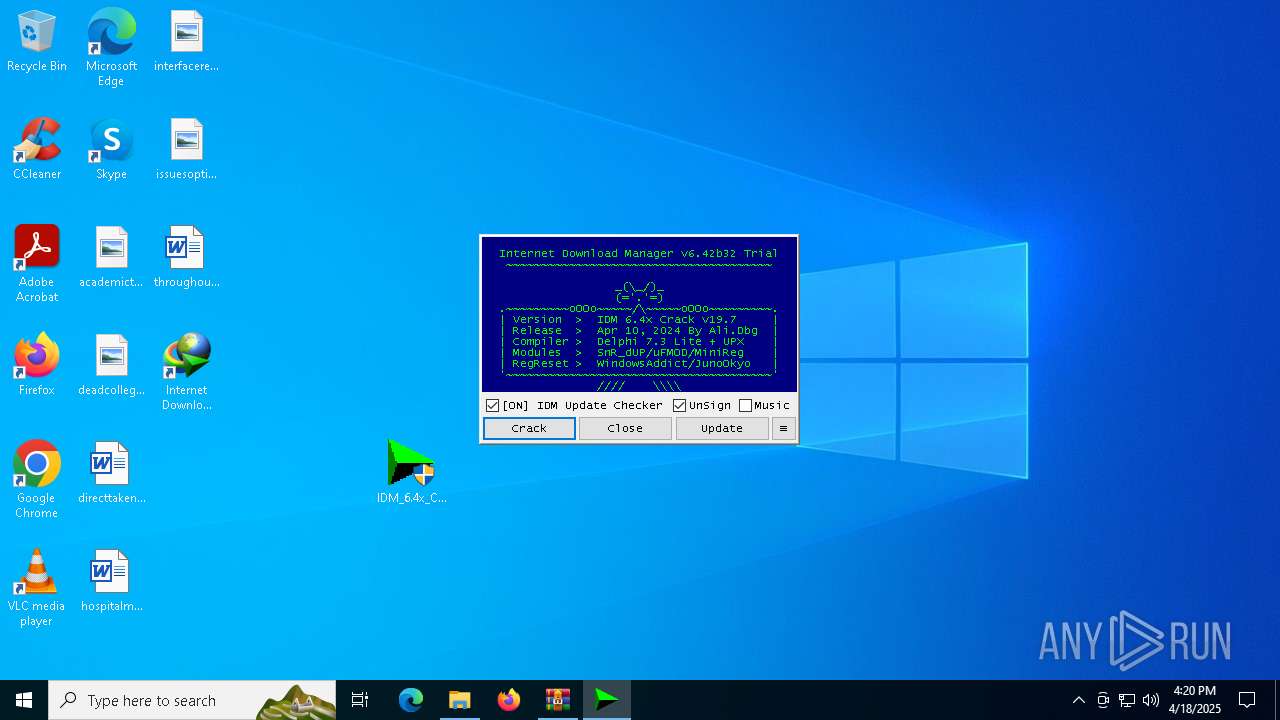Viewport: 1280px width, 720px height.
Task: Select the interfacere... image file on desktop
Action: click(186, 42)
